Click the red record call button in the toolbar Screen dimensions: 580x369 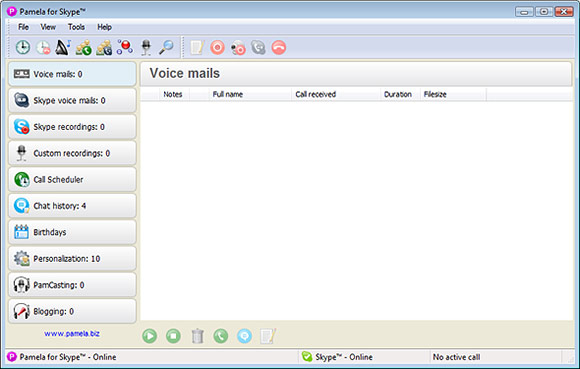218,48
